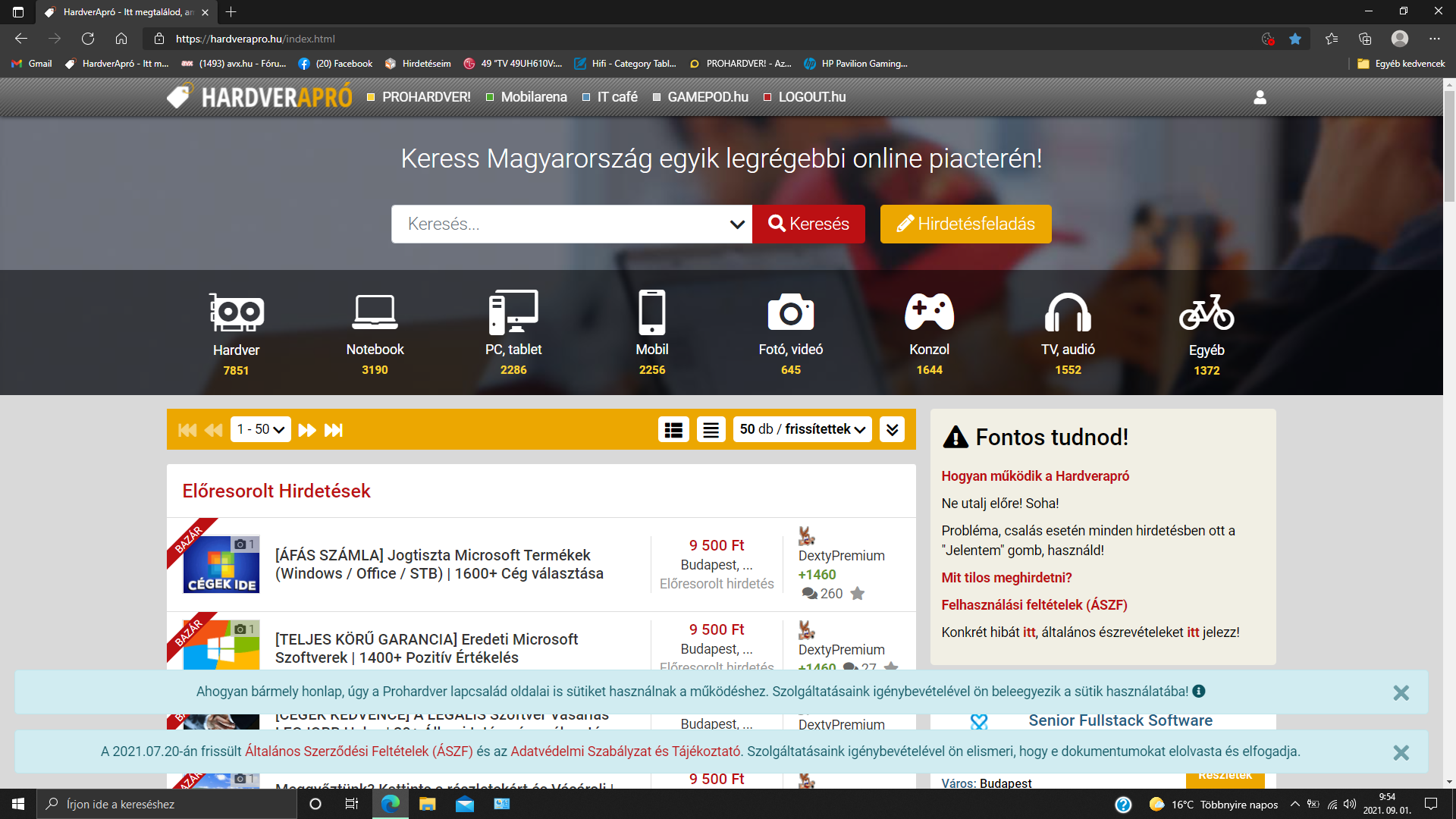Open the TV, audió headphones category
1456x819 pixels.
point(1068,312)
